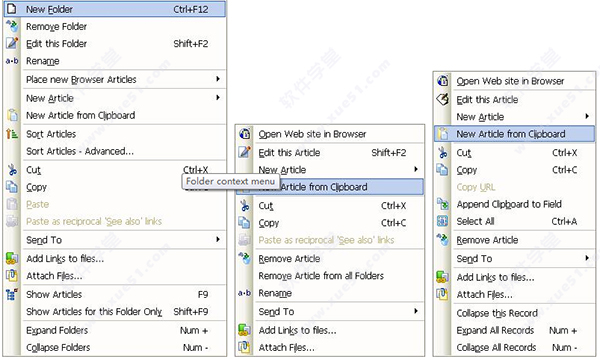Expand Send To submenu arrow in right menu
This screenshot has width=600, height=362.
tap(587, 258)
